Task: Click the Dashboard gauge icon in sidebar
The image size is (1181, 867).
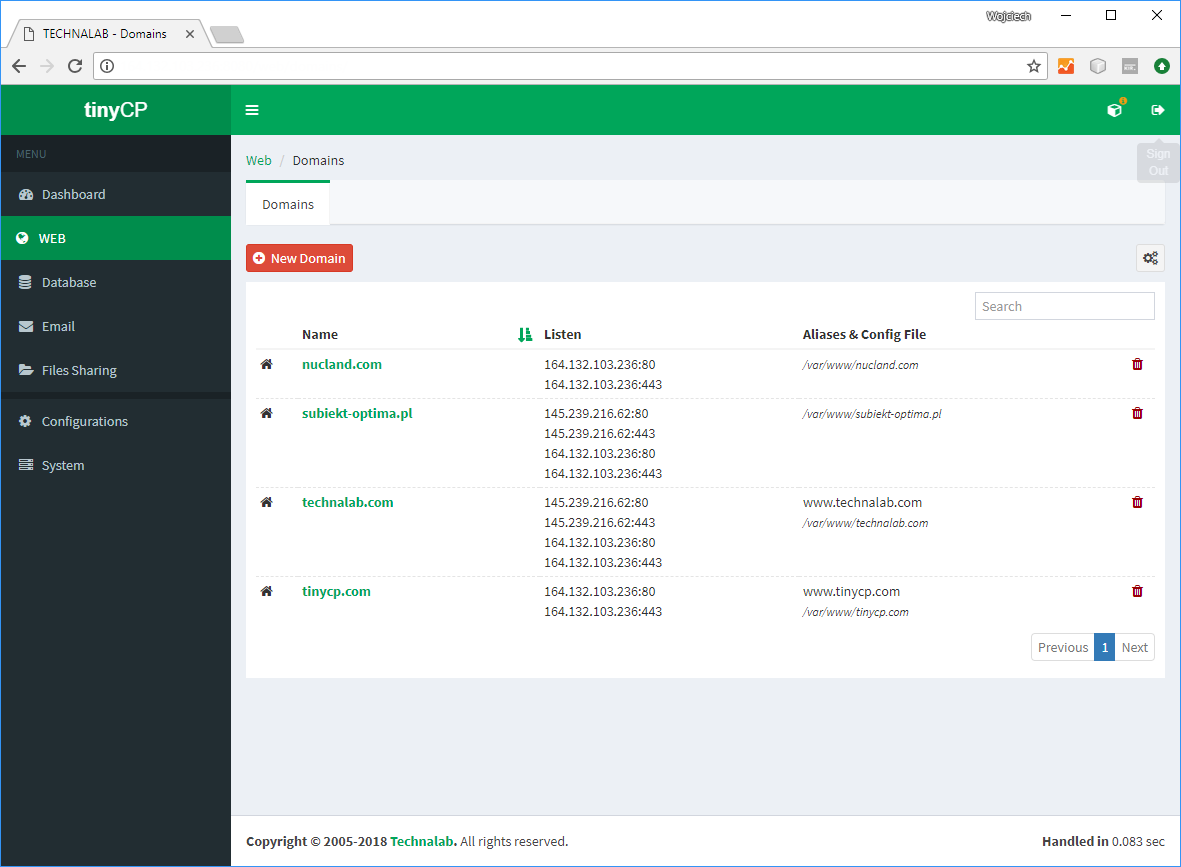Action: point(26,194)
